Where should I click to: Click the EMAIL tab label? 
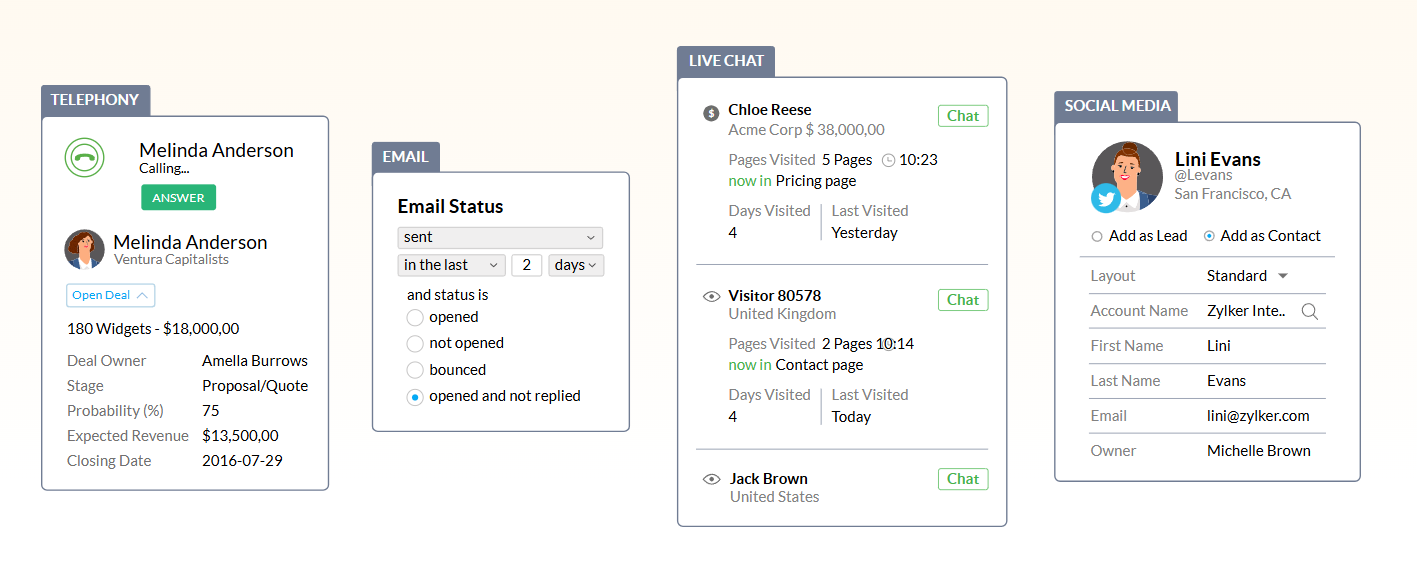[405, 157]
